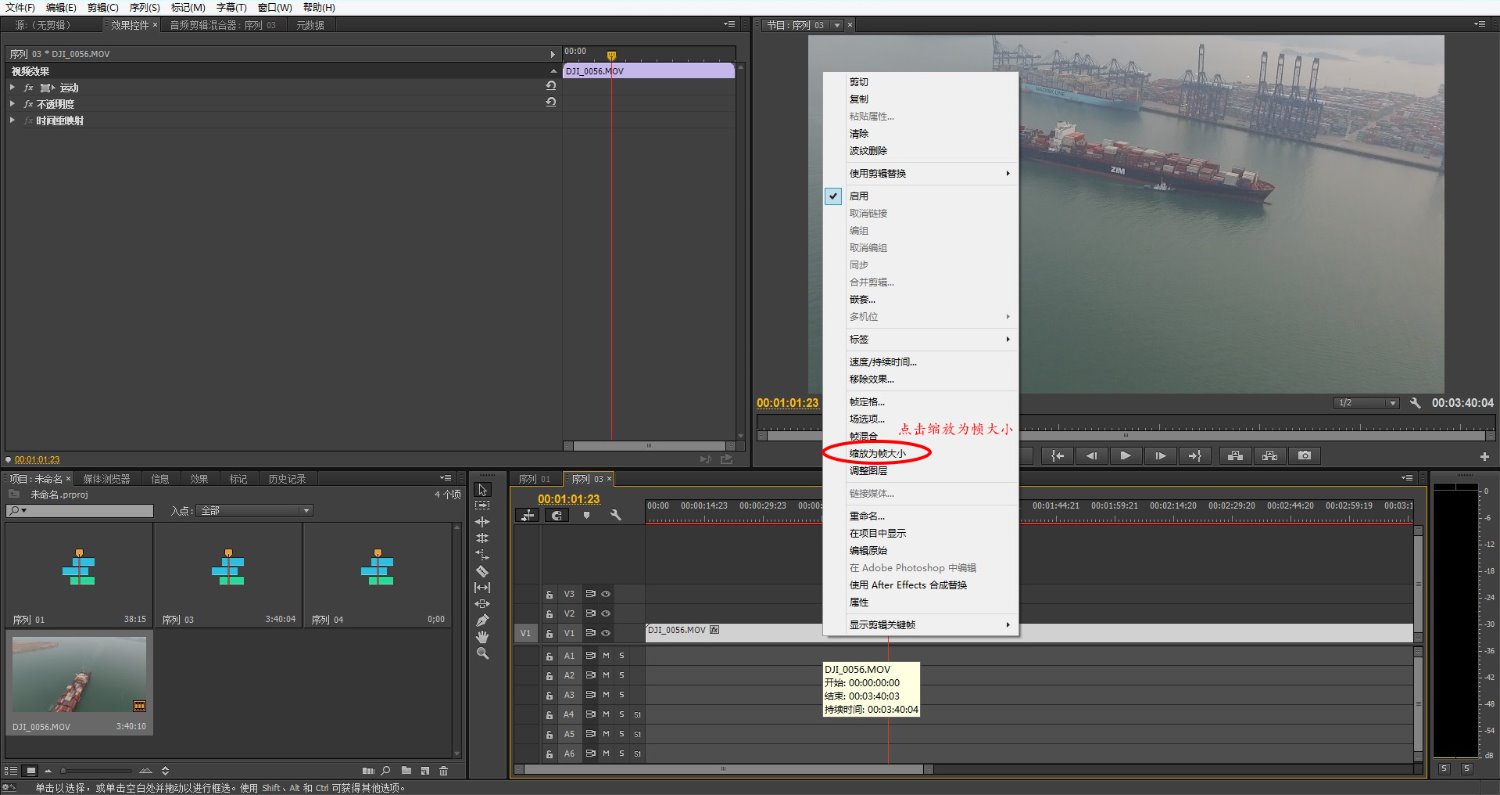Switch project panel to icon view
1500x795 pixels.
(30, 771)
